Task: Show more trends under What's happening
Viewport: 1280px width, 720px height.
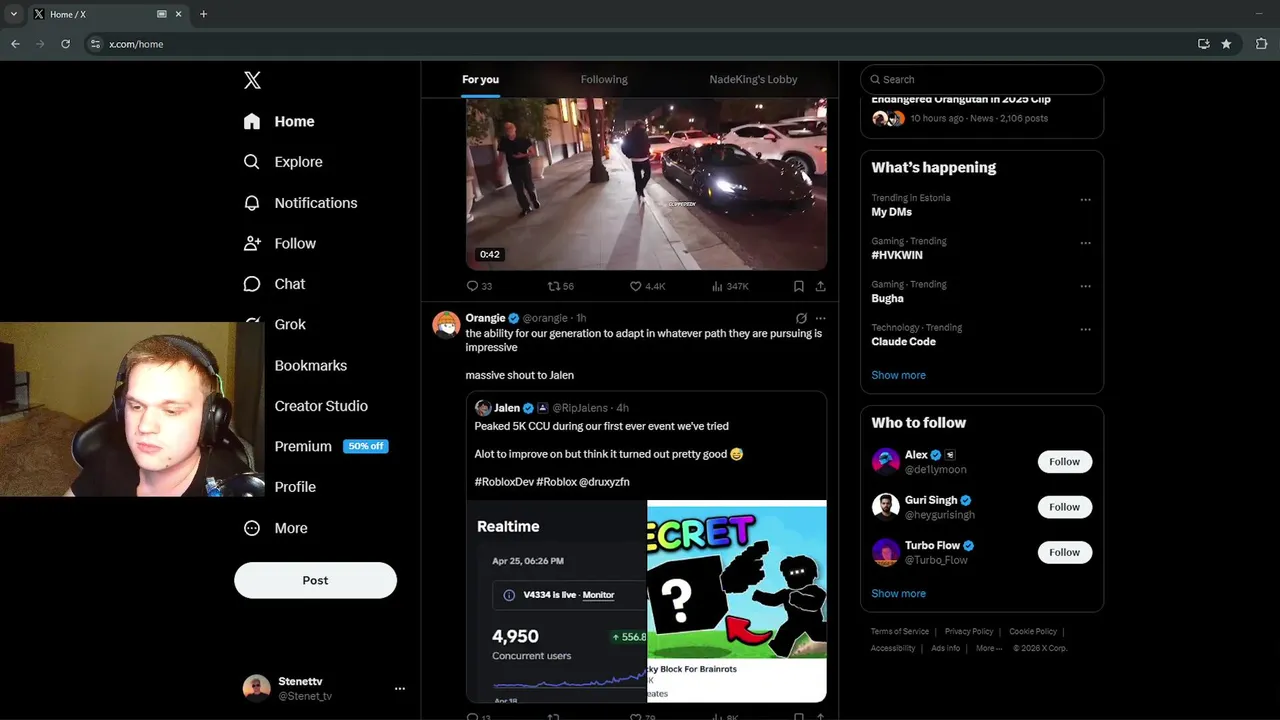Action: tap(898, 375)
